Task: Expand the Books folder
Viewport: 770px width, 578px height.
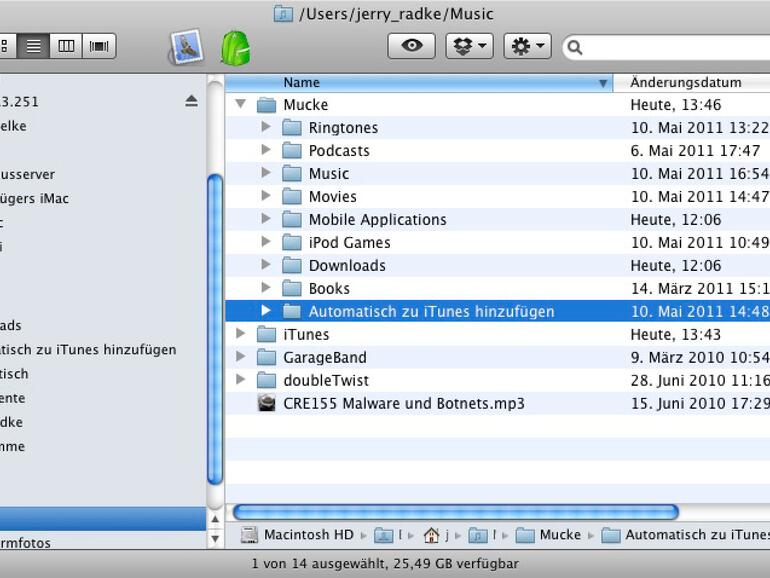Action: click(x=266, y=288)
